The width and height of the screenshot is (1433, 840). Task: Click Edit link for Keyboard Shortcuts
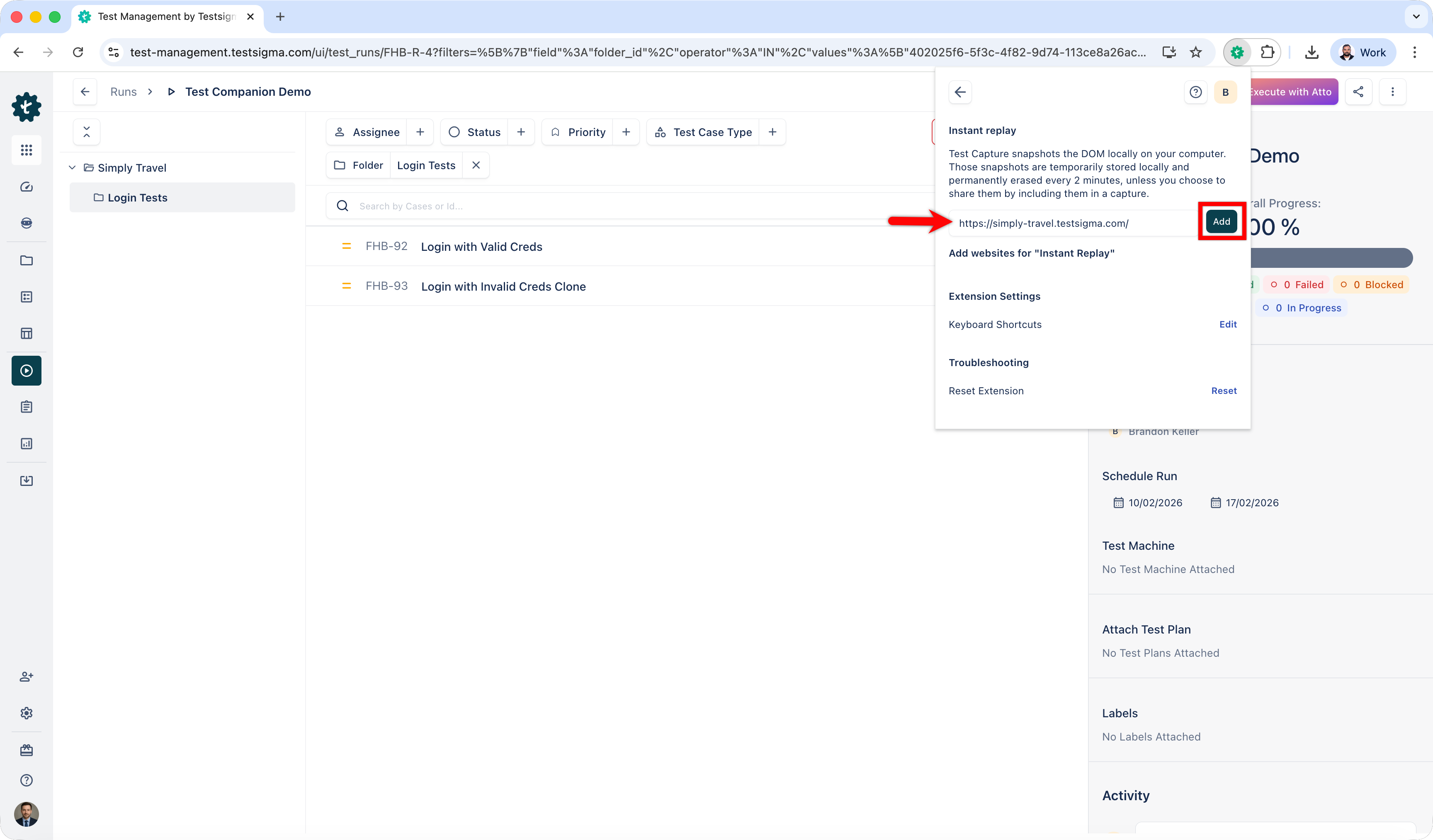click(x=1228, y=324)
